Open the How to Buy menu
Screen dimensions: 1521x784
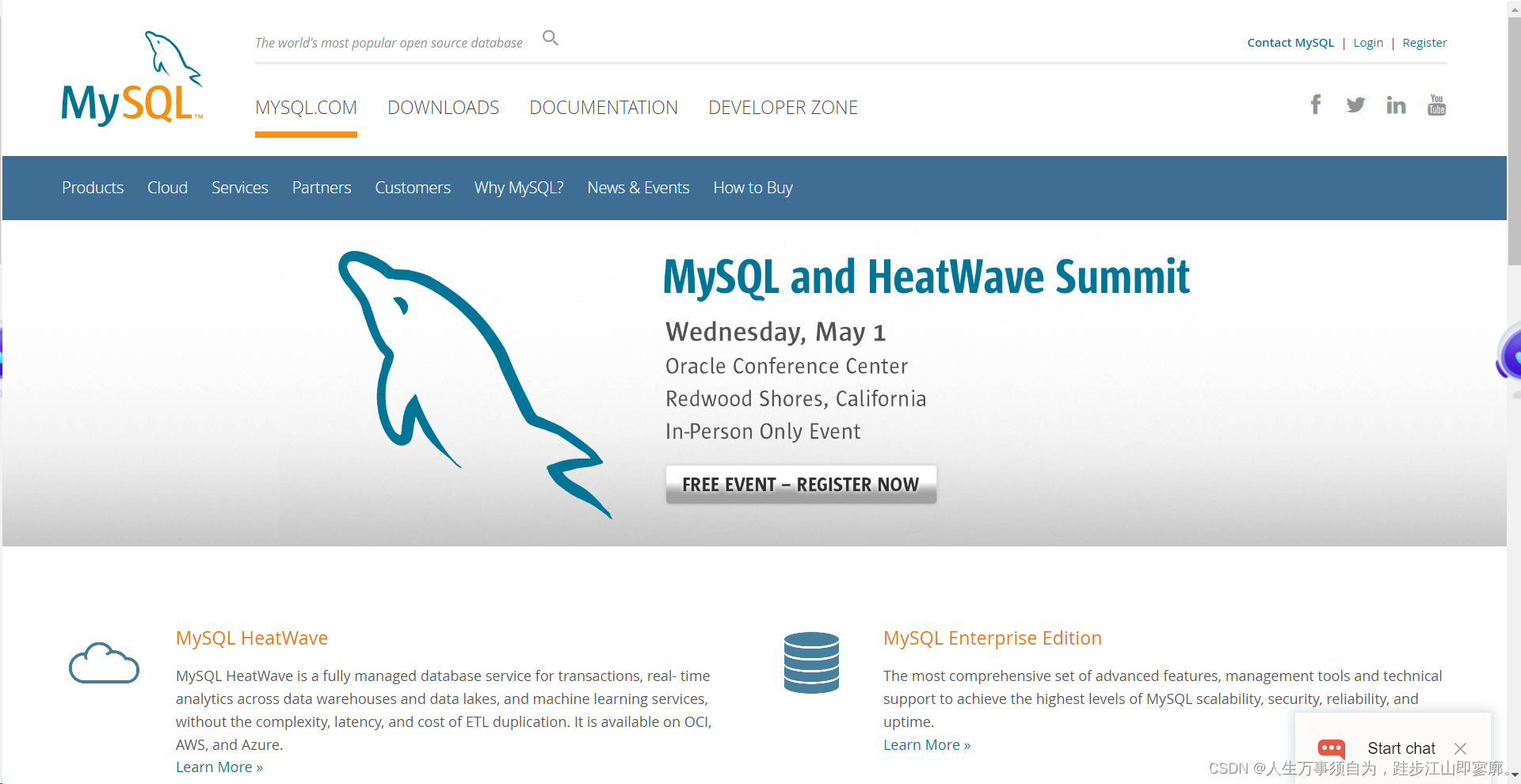point(753,188)
